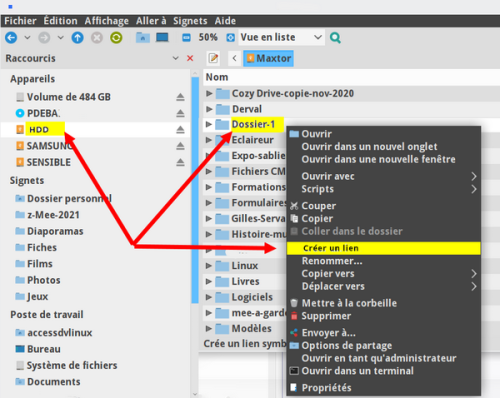Go to parent folder with up arrow

tap(77, 37)
